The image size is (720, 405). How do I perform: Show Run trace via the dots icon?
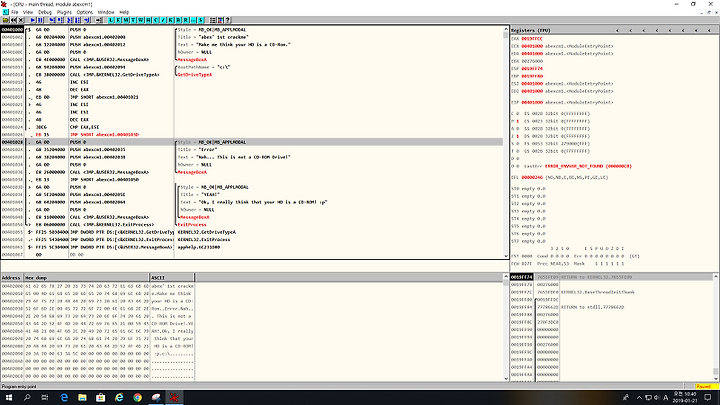[193, 20]
